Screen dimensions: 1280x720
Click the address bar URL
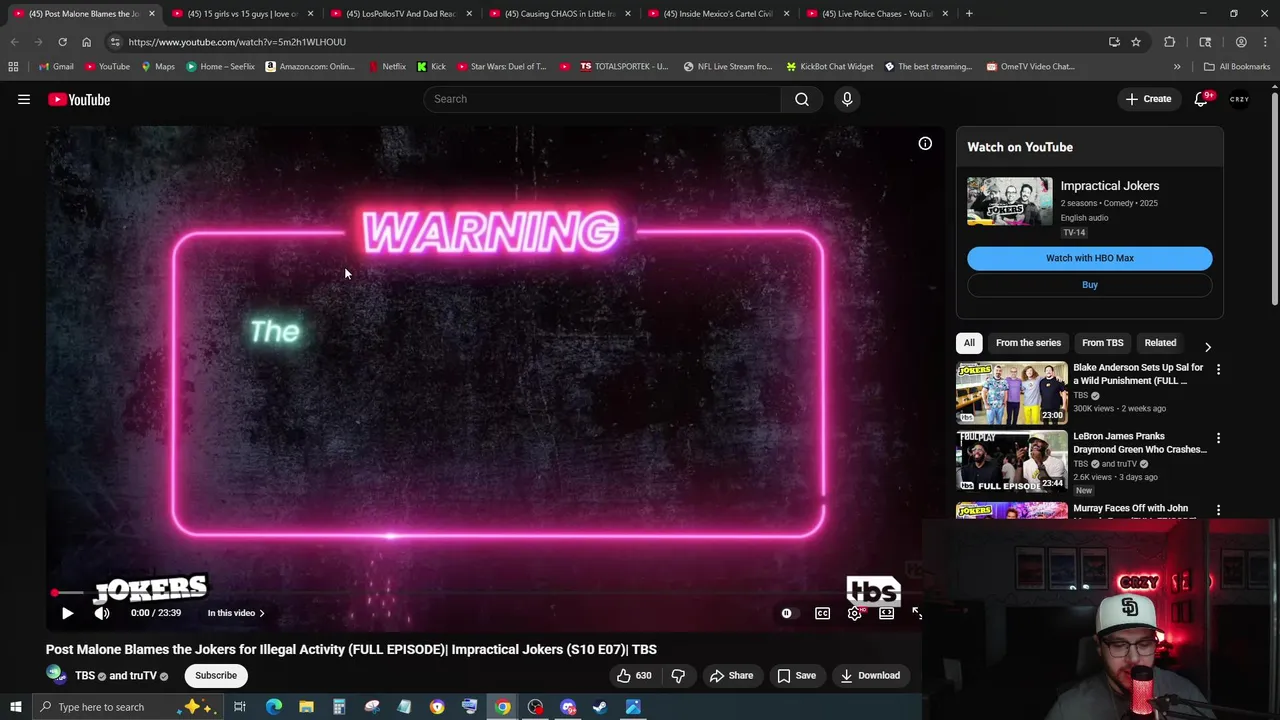point(237,42)
